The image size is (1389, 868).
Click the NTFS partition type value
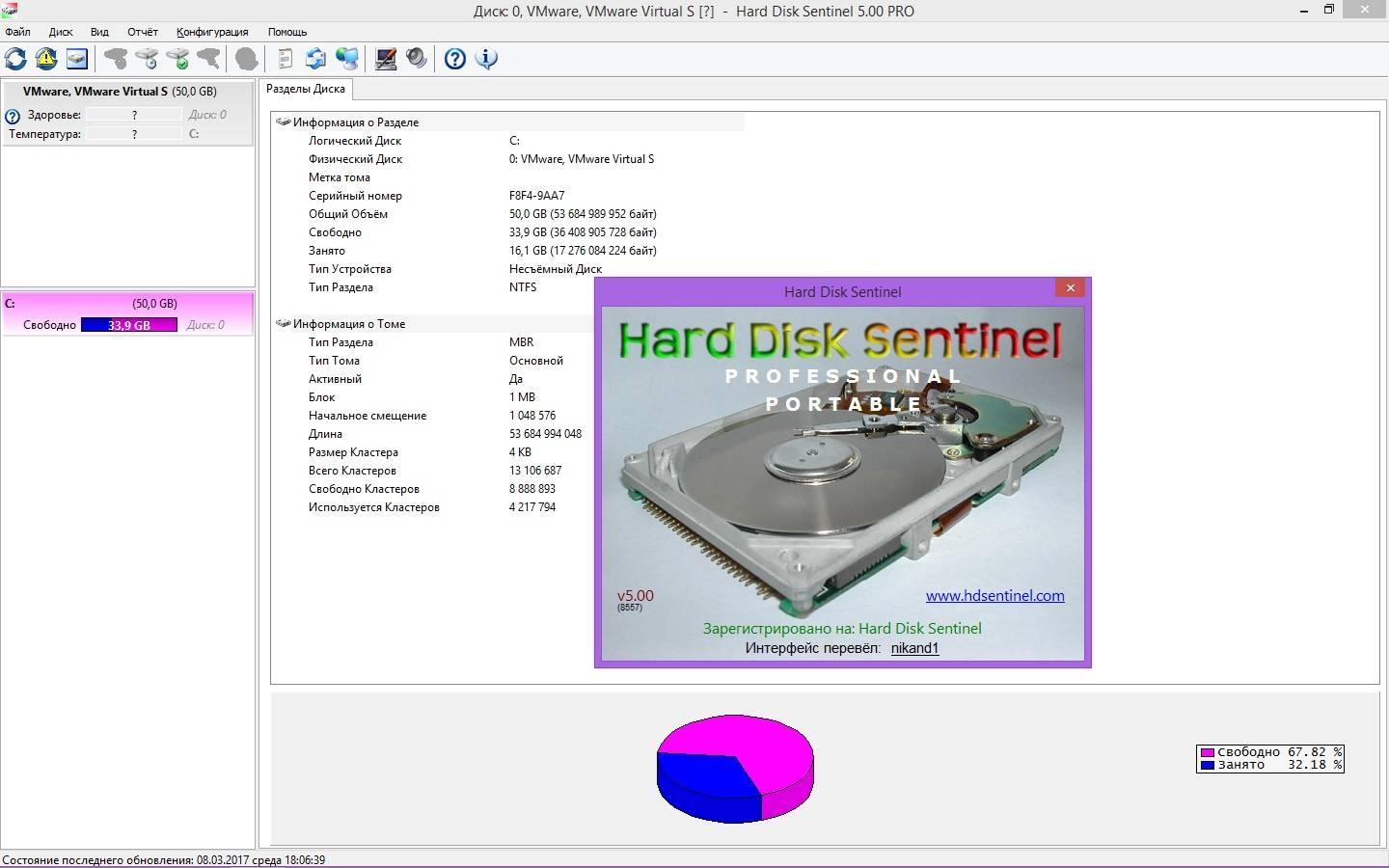(523, 287)
